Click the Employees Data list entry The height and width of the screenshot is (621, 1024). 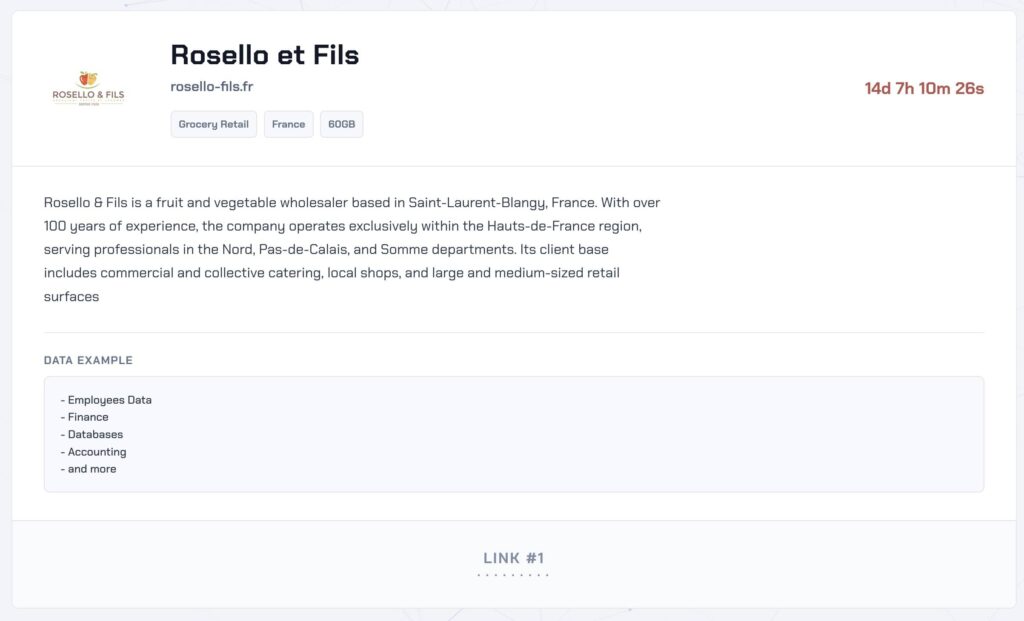pyautogui.click(x=106, y=400)
